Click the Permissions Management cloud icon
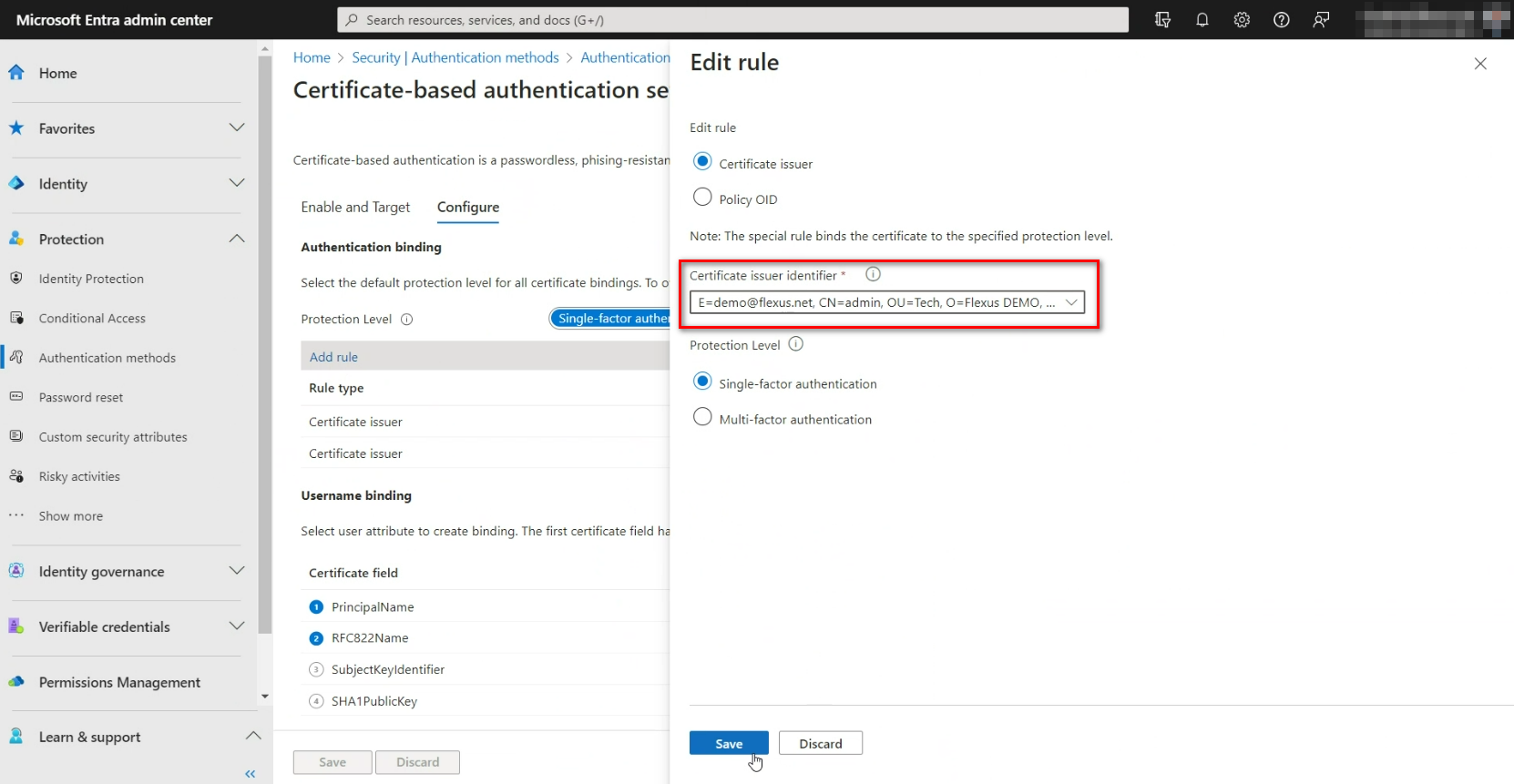 (x=16, y=682)
